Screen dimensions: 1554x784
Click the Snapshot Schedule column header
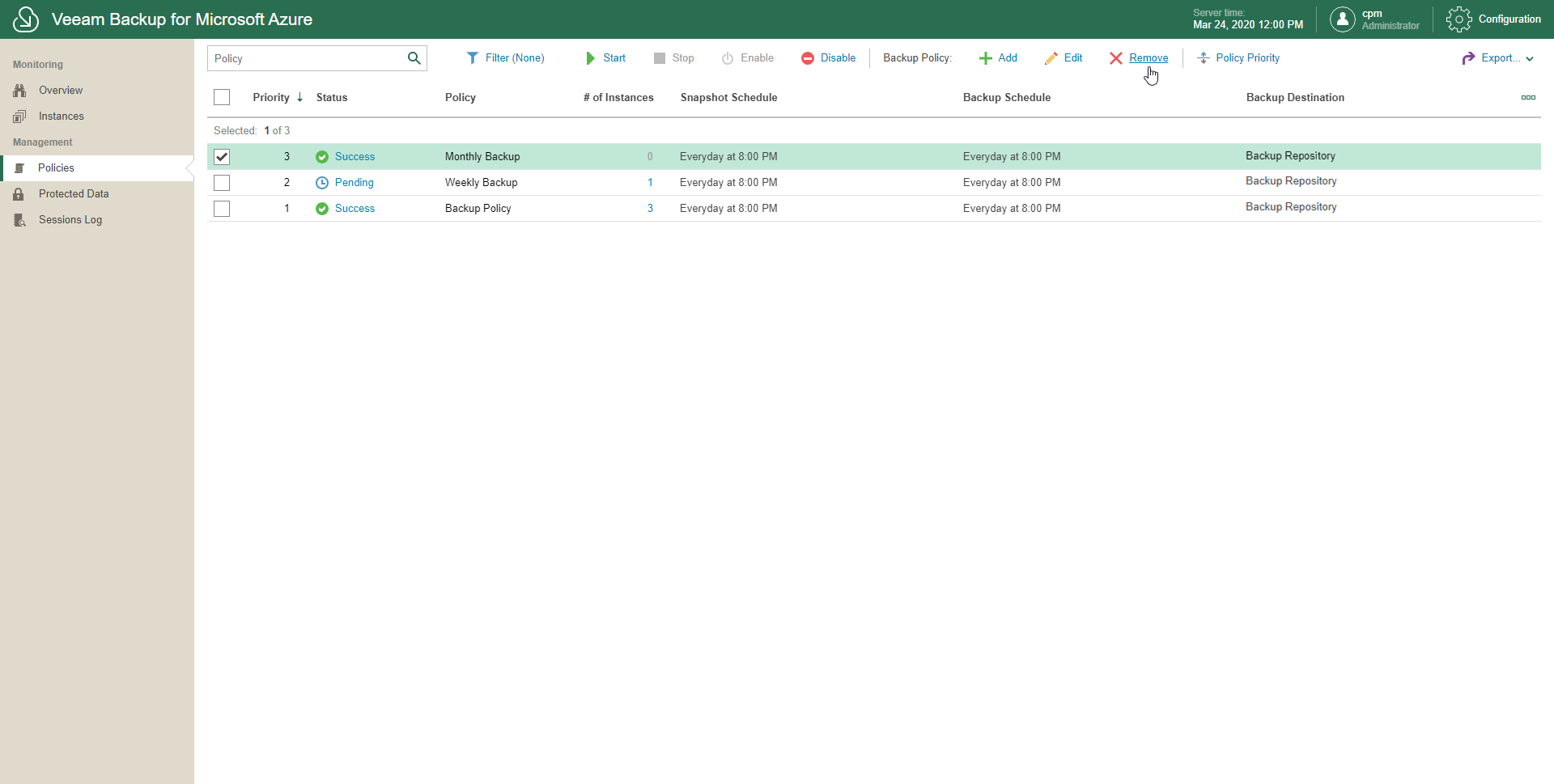click(x=728, y=97)
